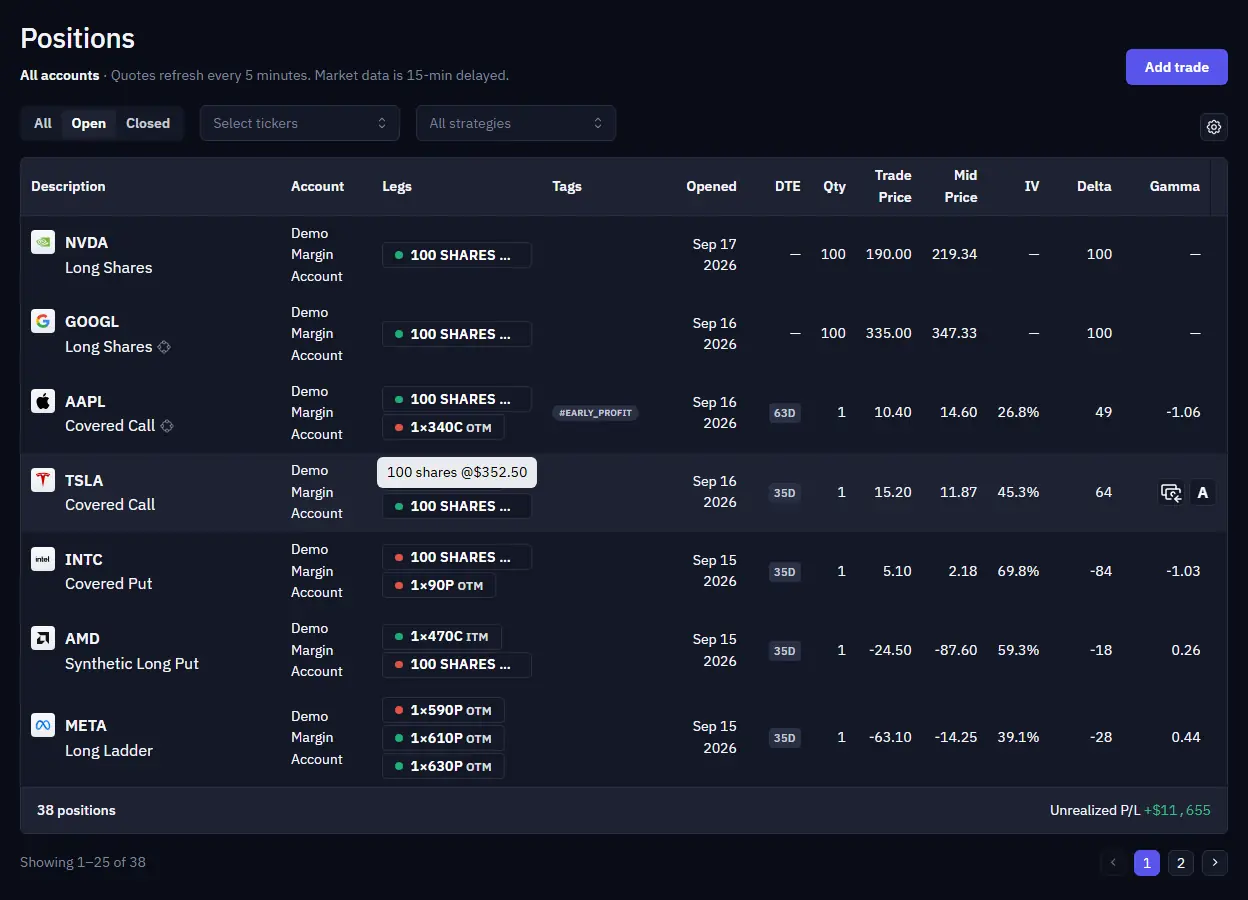
Task: Go to previous page arrow
Action: point(1113,863)
